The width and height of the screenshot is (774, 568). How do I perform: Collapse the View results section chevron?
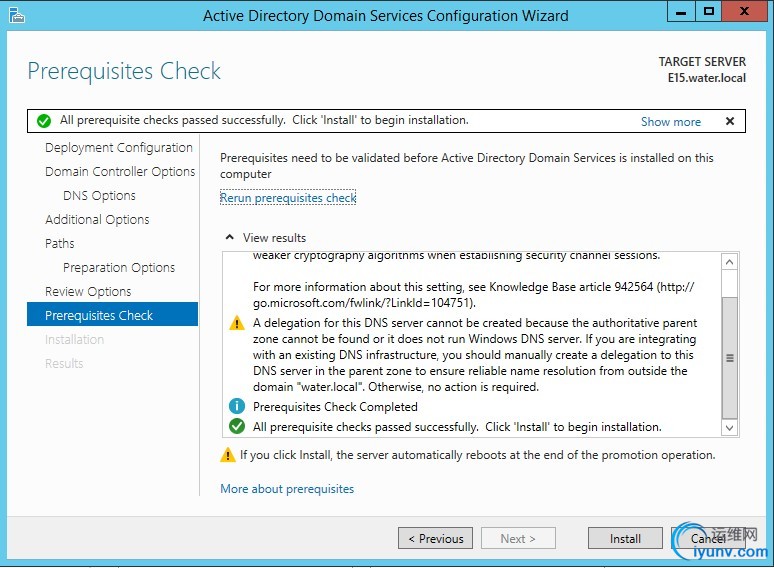[x=230, y=237]
